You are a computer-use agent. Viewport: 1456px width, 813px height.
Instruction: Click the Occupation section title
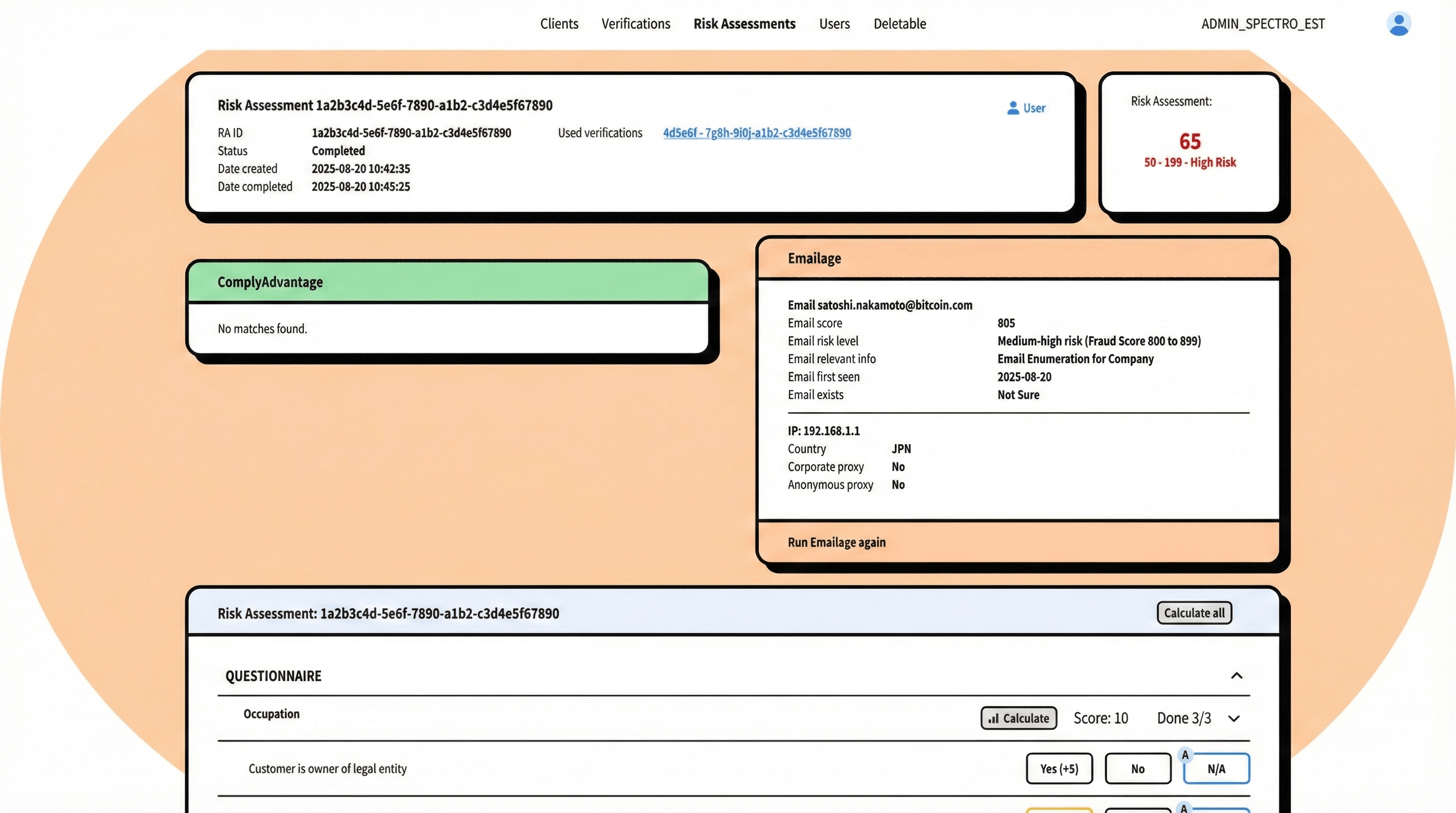coord(271,714)
